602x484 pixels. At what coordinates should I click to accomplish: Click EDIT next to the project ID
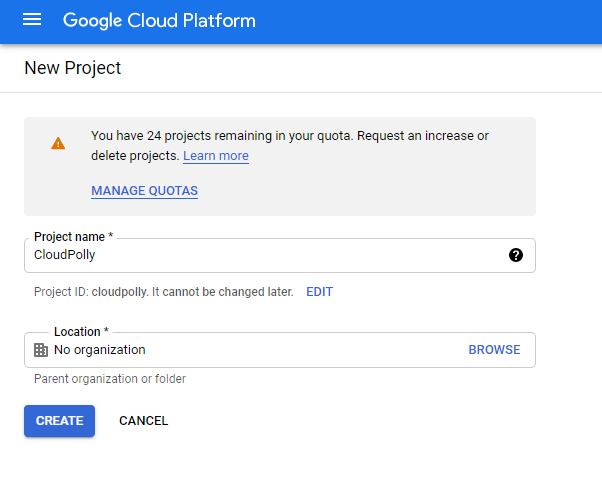[319, 292]
